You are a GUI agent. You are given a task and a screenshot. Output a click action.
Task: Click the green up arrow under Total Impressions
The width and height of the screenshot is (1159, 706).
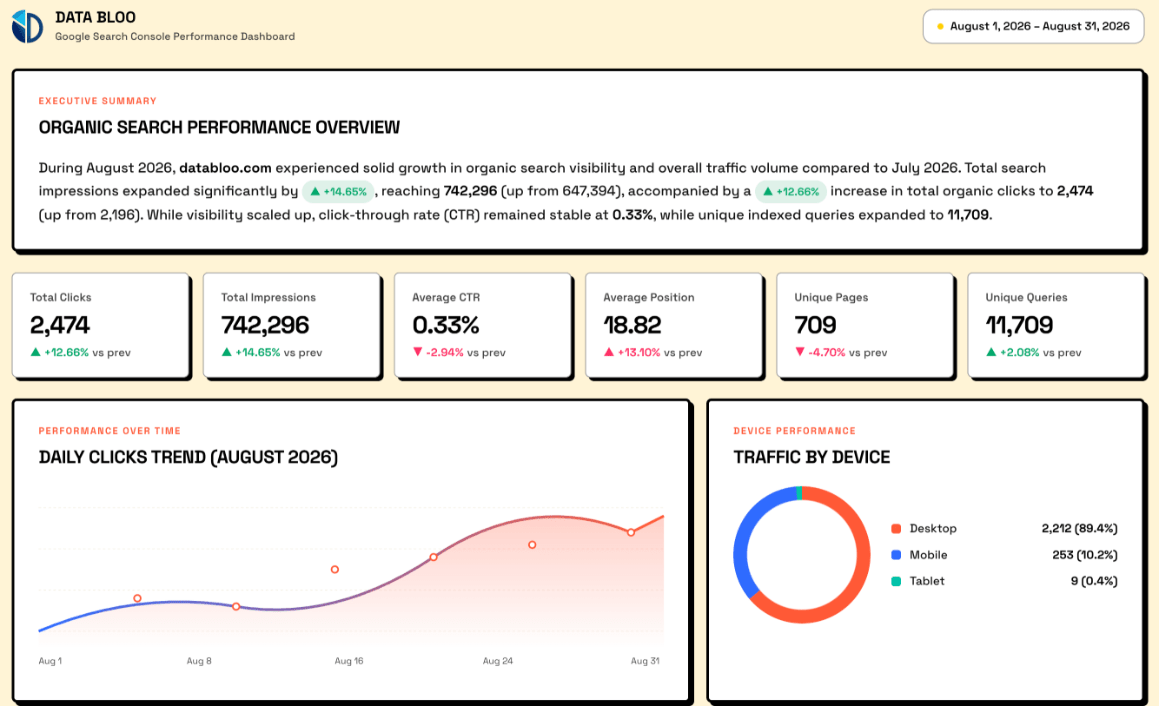226,352
